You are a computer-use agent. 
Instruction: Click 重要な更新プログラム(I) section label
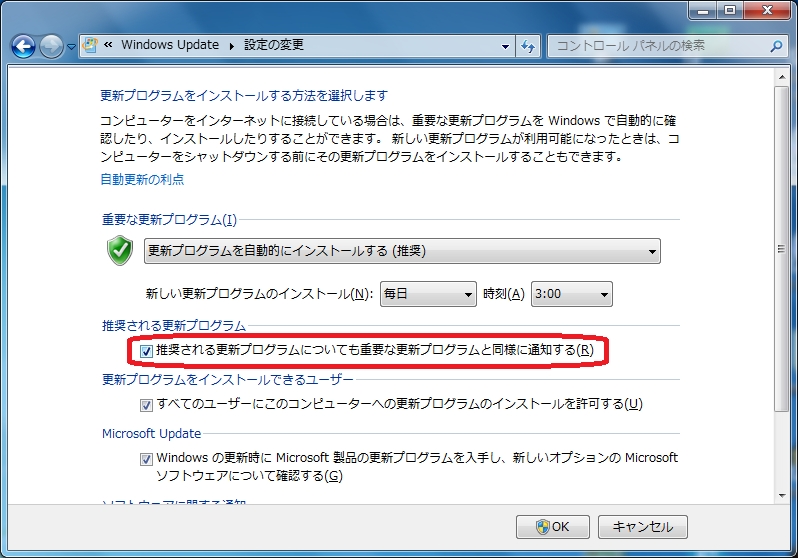click(169, 219)
